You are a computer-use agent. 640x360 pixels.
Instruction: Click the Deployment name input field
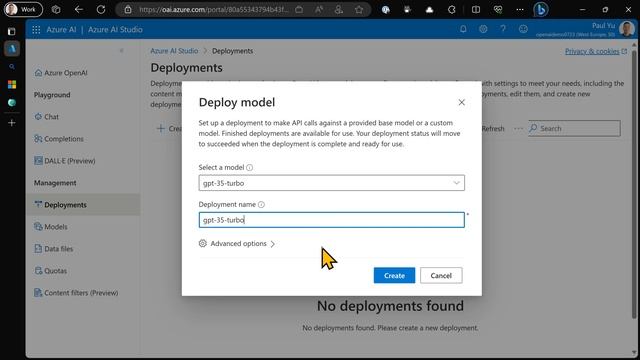pyautogui.click(x=331, y=220)
